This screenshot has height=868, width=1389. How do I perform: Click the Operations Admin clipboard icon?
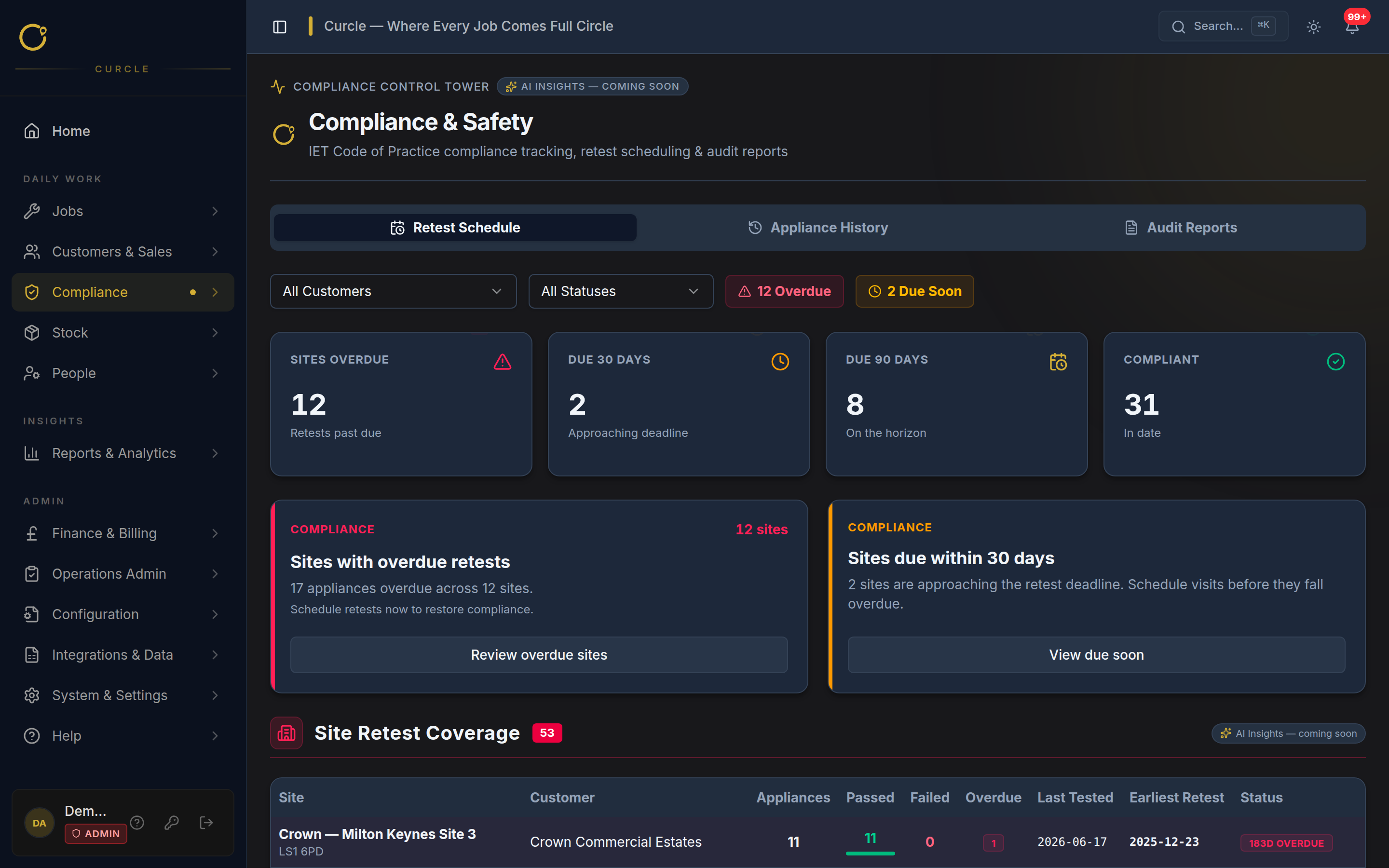pos(31,573)
